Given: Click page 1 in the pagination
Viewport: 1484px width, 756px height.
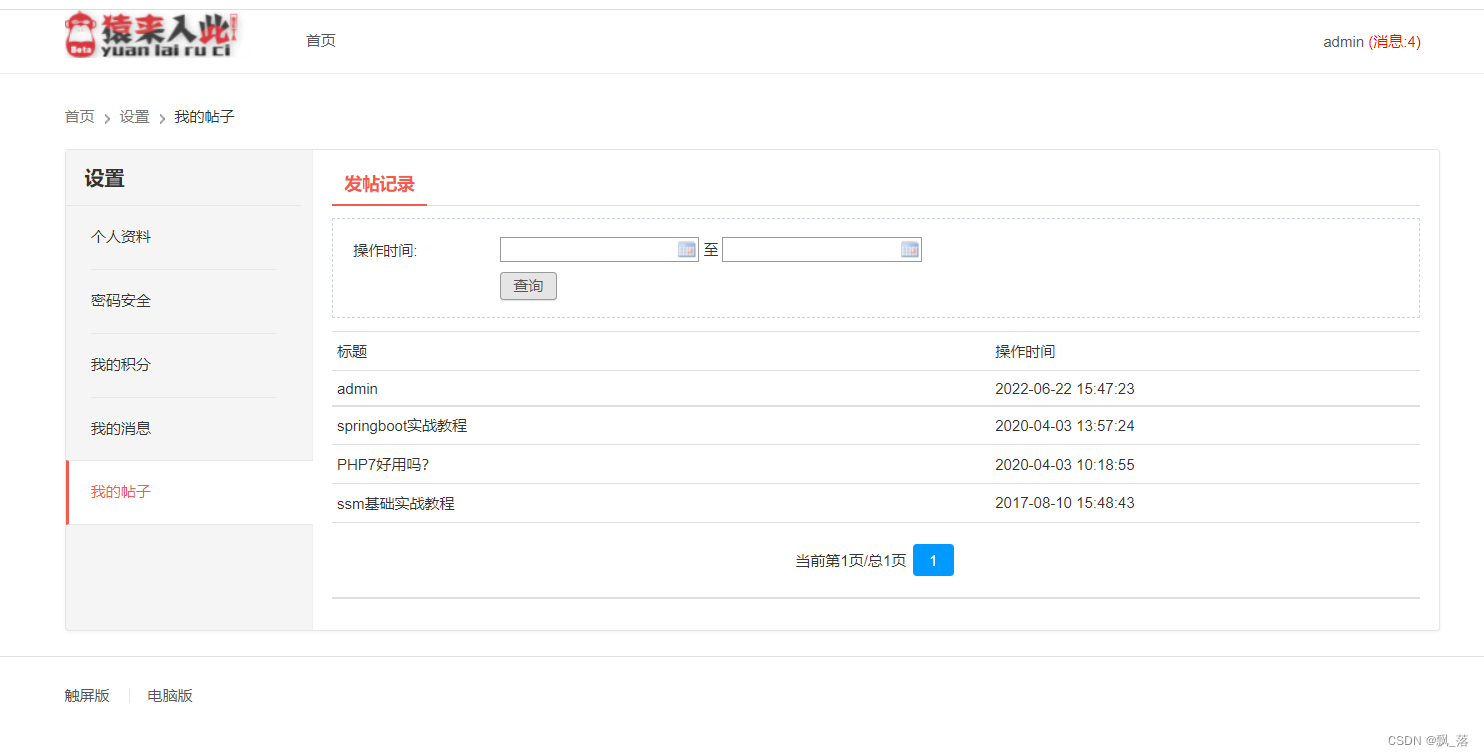Looking at the screenshot, I should [x=932, y=560].
